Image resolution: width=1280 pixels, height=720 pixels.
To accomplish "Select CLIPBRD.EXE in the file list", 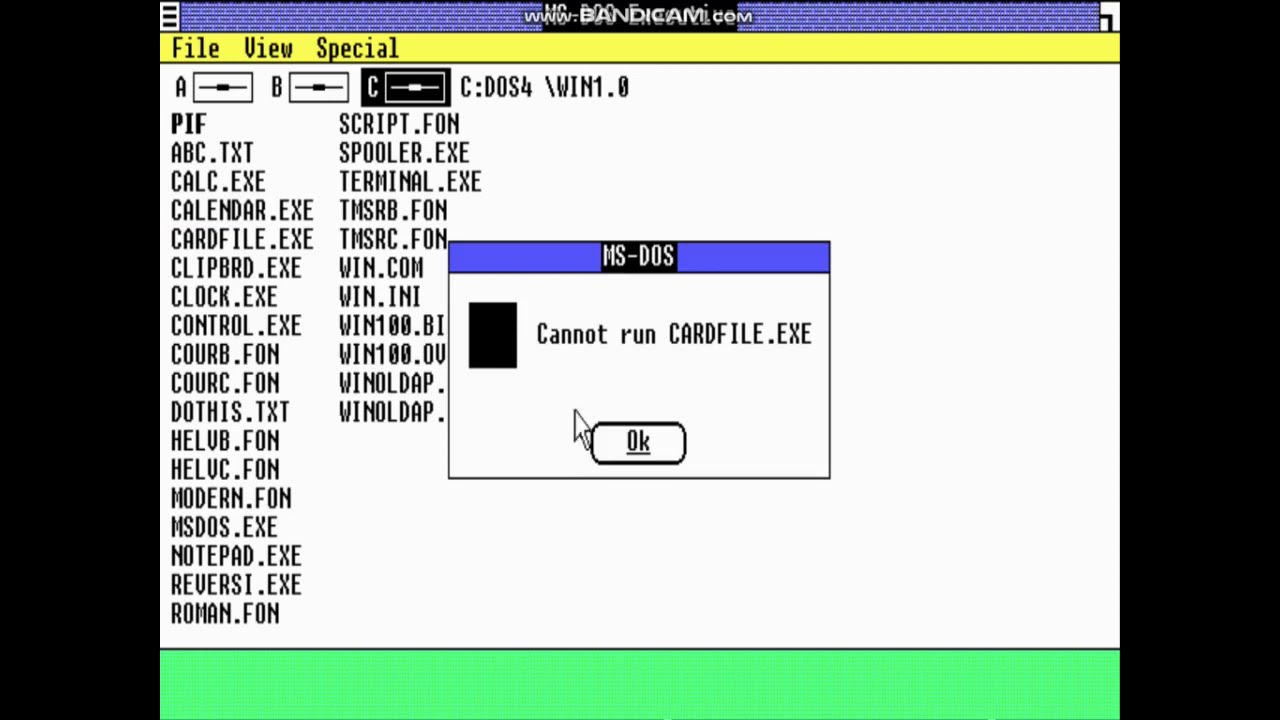I will pyautogui.click(x=236, y=269).
